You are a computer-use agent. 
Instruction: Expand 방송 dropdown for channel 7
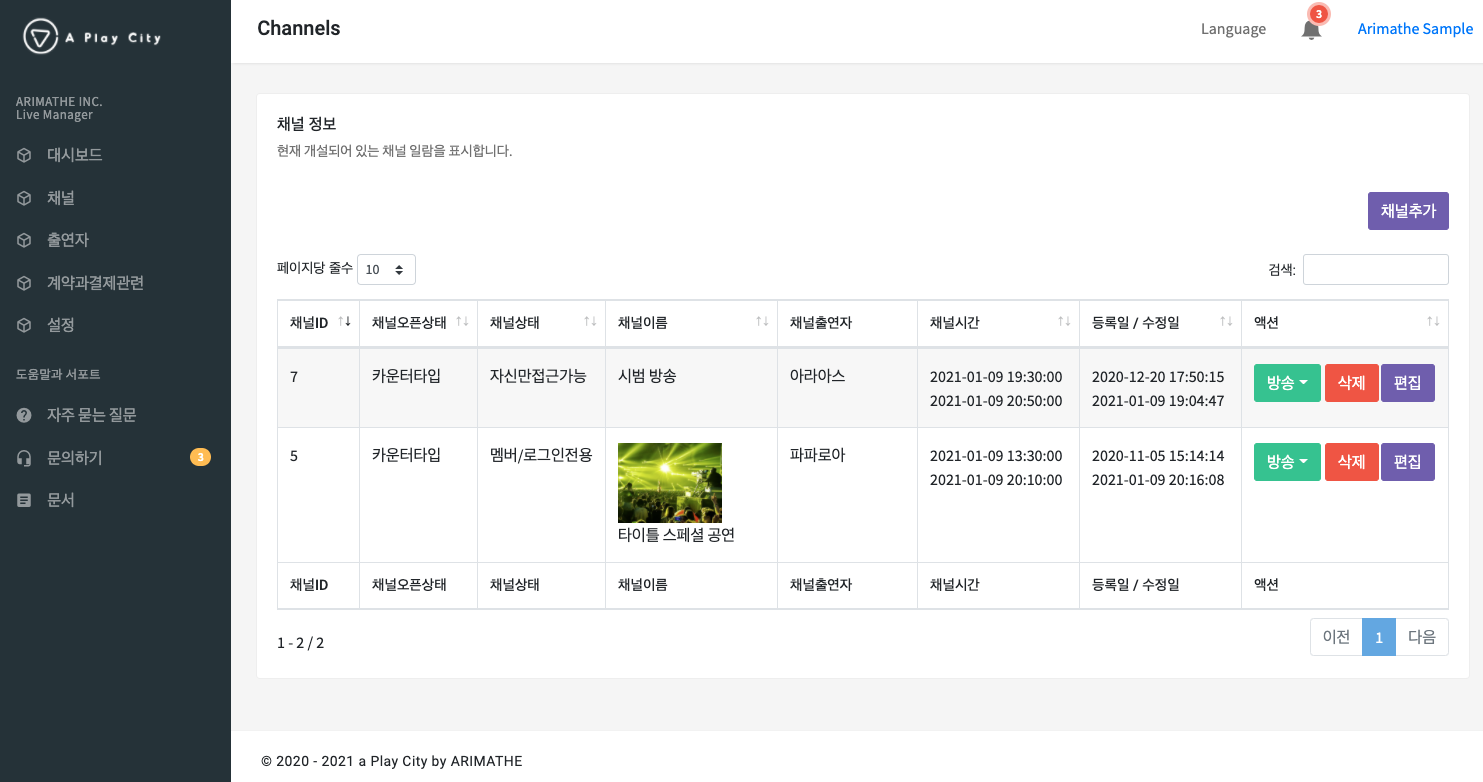click(x=1287, y=383)
